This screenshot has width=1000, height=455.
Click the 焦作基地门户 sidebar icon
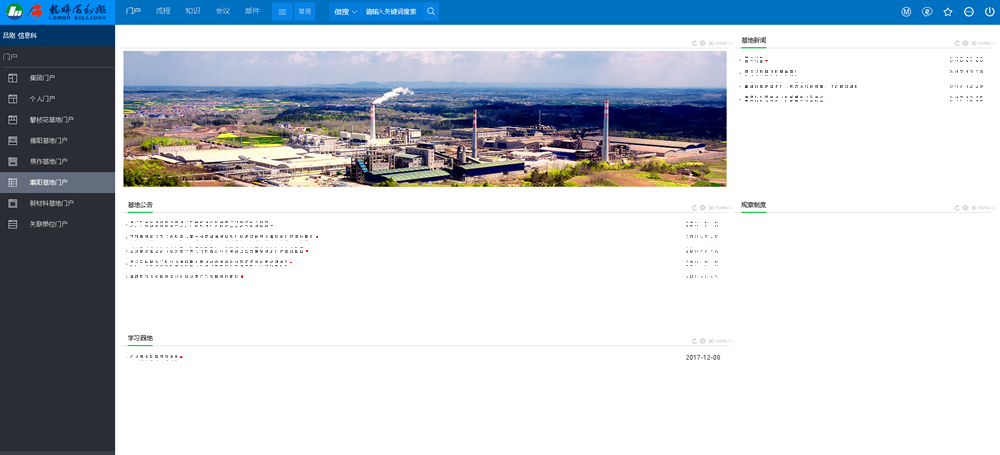(12, 161)
